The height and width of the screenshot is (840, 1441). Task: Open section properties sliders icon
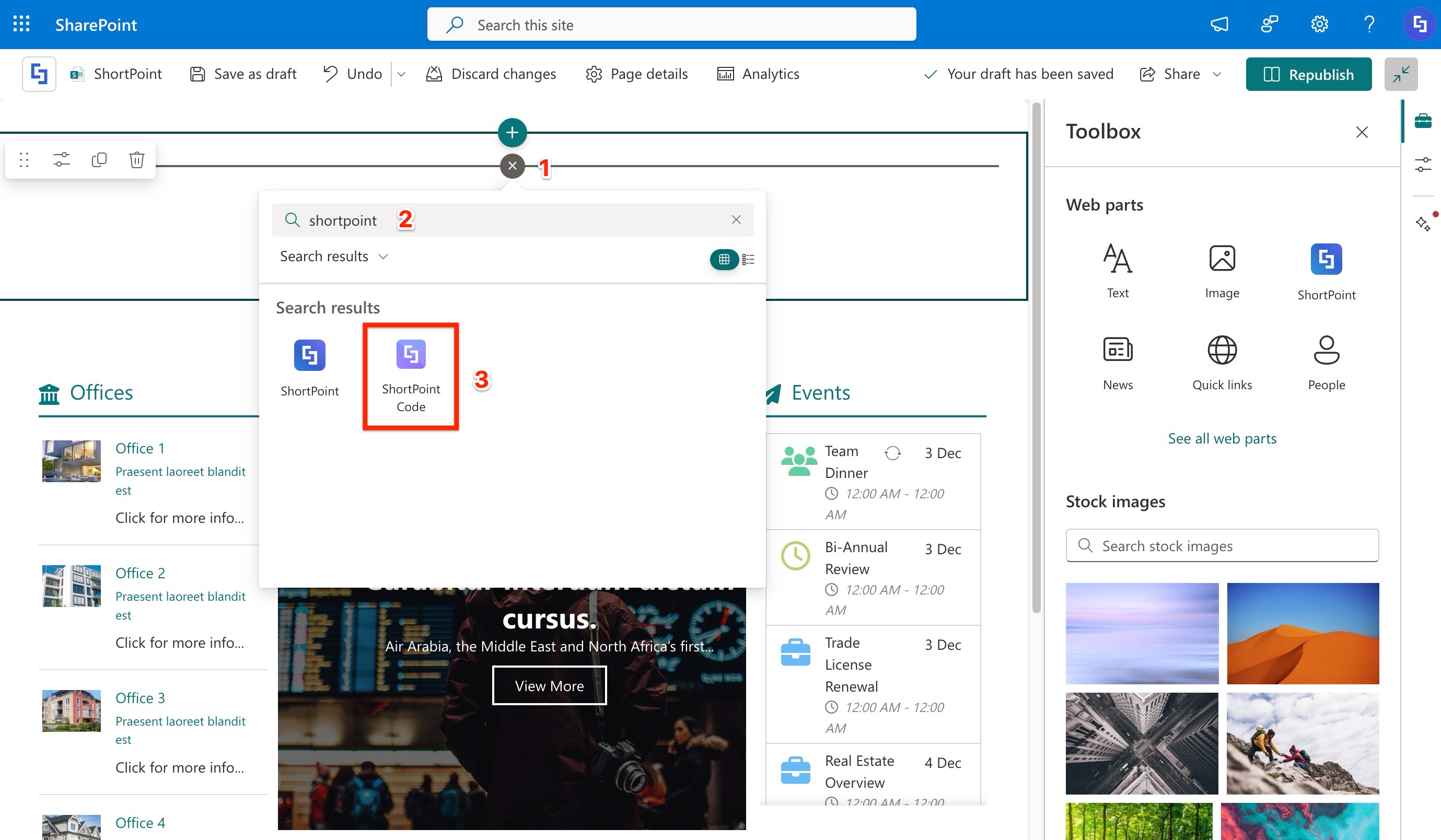pyautogui.click(x=61, y=160)
